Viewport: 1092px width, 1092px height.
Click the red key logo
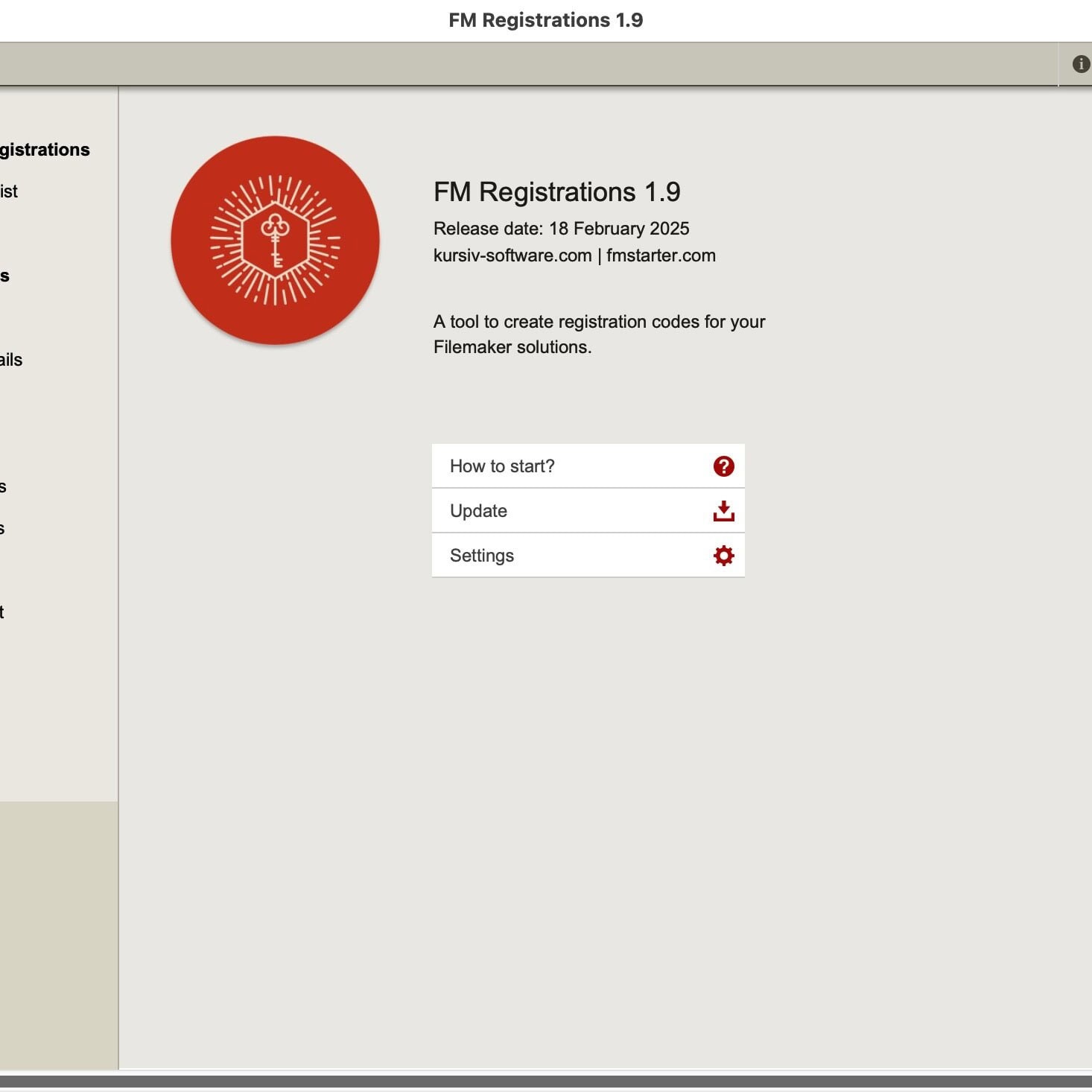pos(275,240)
